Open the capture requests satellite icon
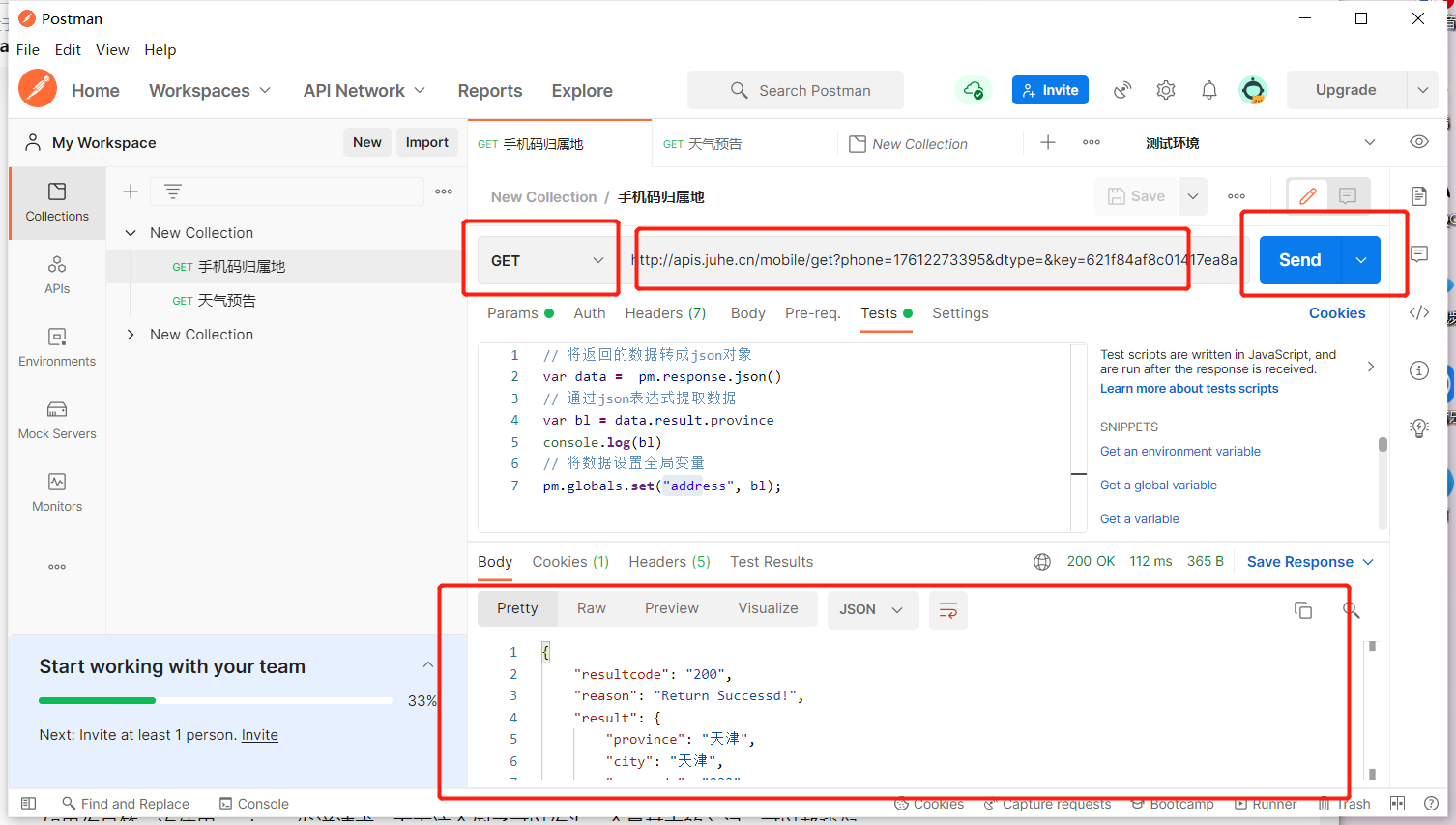1456x825 pixels. (1122, 90)
